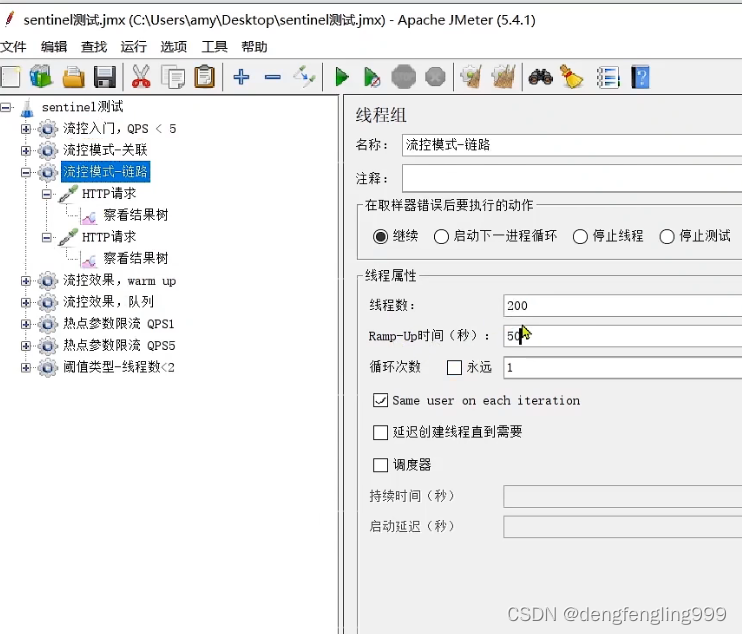Click the Copy icon in toolbar
Screen dimensions: 742x634
tap(173, 77)
